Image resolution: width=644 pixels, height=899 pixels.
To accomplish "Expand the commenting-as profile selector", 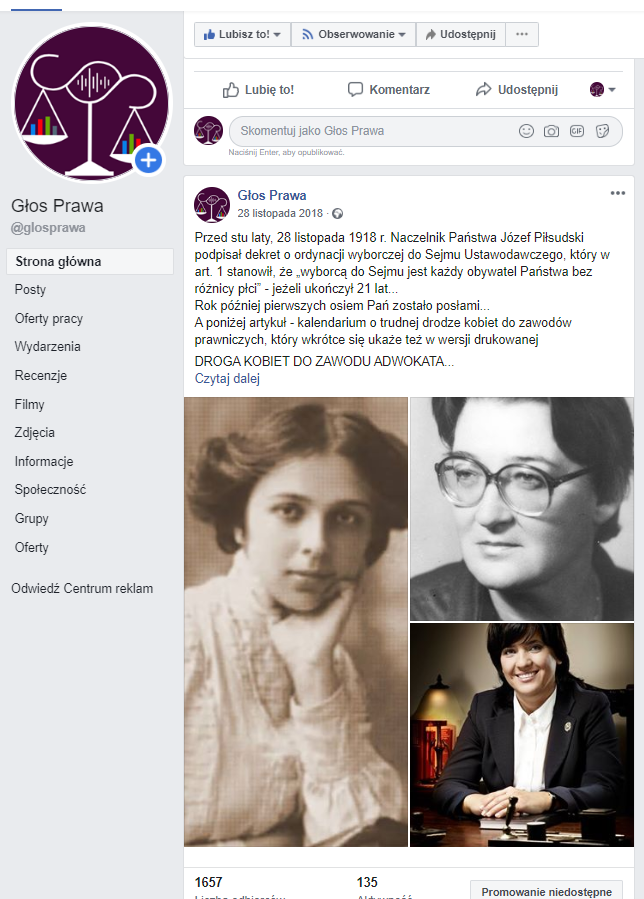I will tap(602, 89).
